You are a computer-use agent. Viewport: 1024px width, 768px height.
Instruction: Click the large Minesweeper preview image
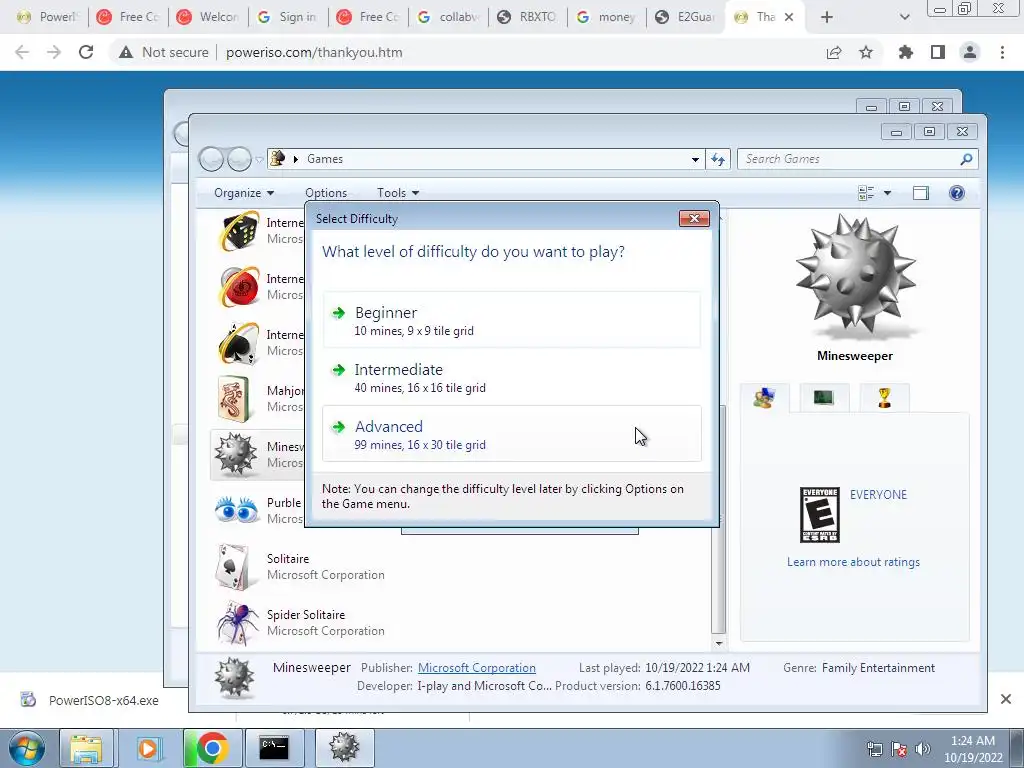(855, 277)
